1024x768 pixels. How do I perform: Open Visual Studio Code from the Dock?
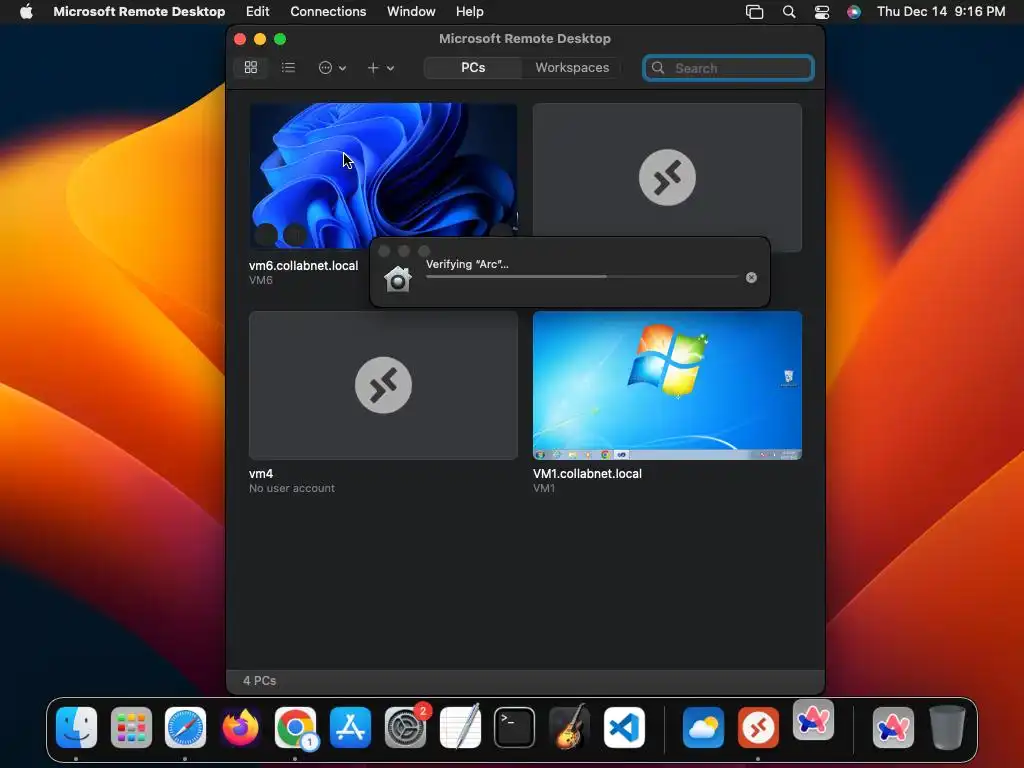(624, 727)
